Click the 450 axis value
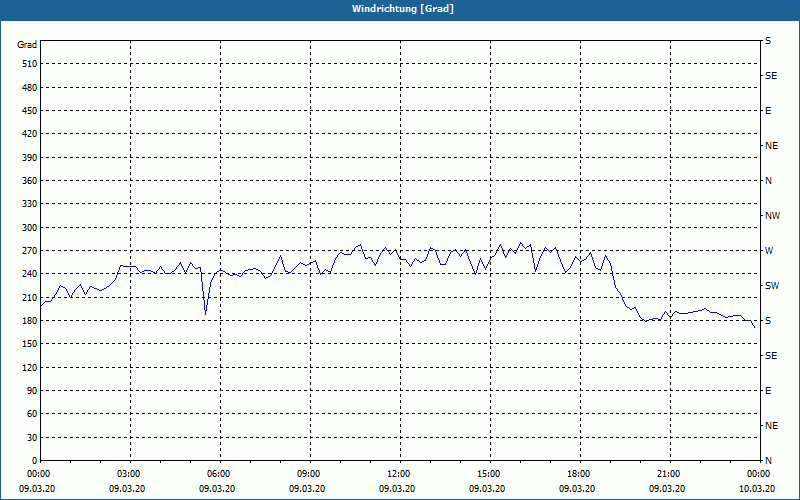The height and width of the screenshot is (500, 800). tap(30, 111)
